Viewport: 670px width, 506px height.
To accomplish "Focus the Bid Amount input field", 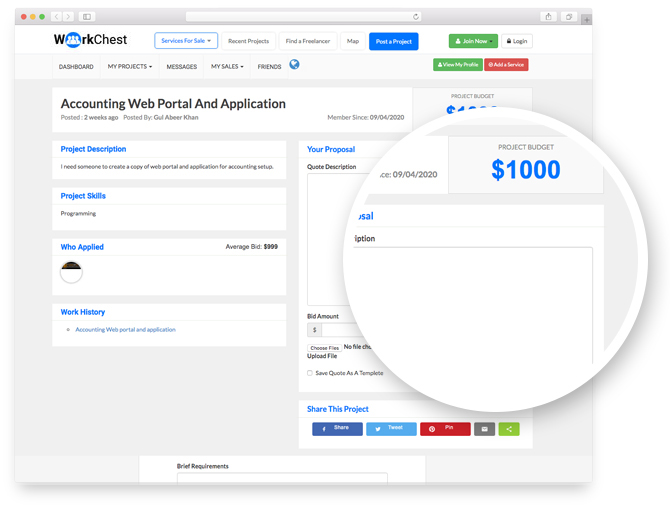I will tap(340, 329).
